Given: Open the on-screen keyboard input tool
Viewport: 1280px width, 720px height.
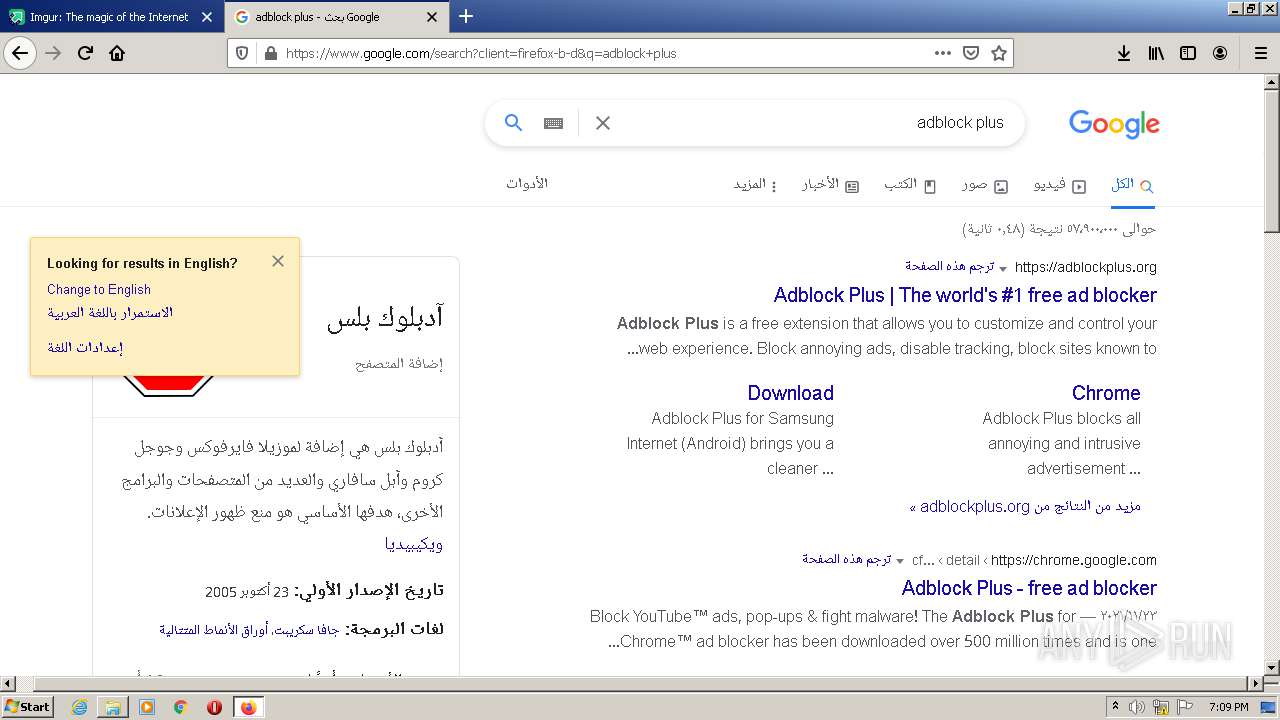Looking at the screenshot, I should tap(553, 123).
